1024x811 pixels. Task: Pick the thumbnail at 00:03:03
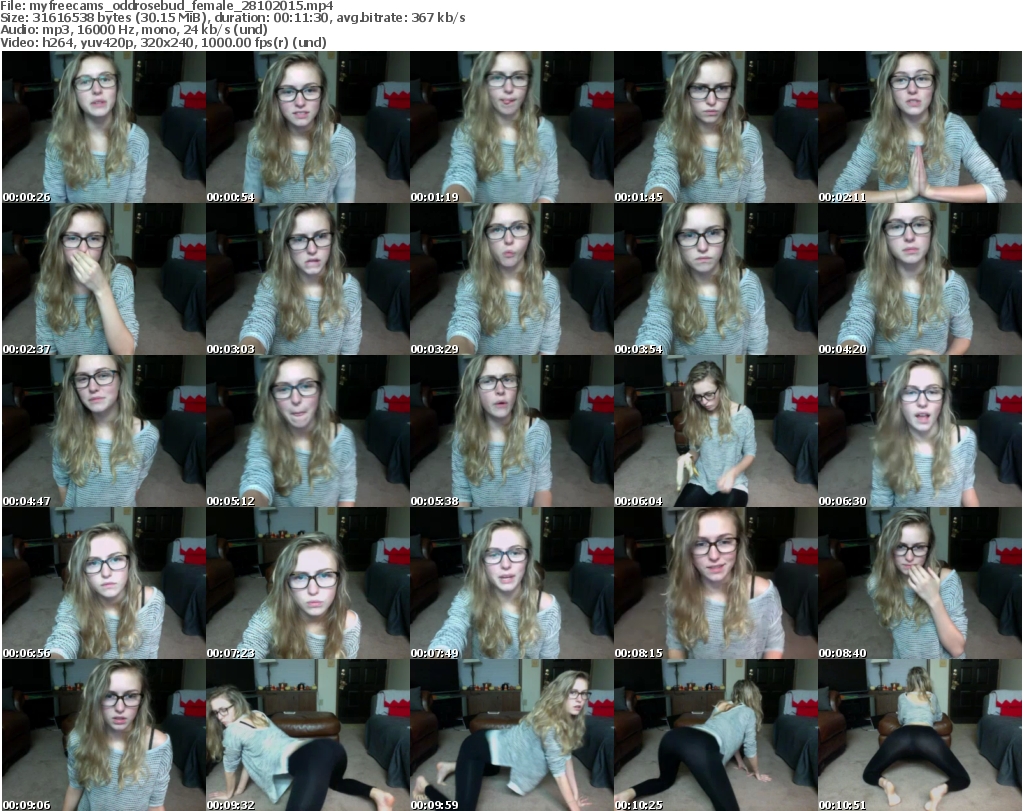[x=308, y=279]
